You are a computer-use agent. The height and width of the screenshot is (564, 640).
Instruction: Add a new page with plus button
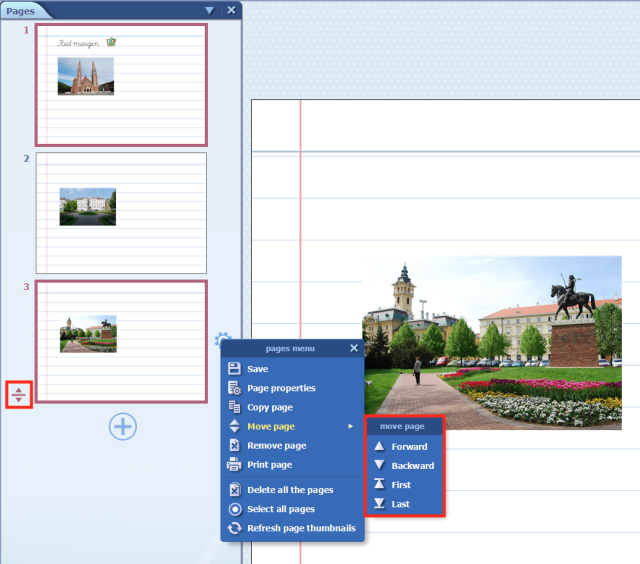coord(122,427)
